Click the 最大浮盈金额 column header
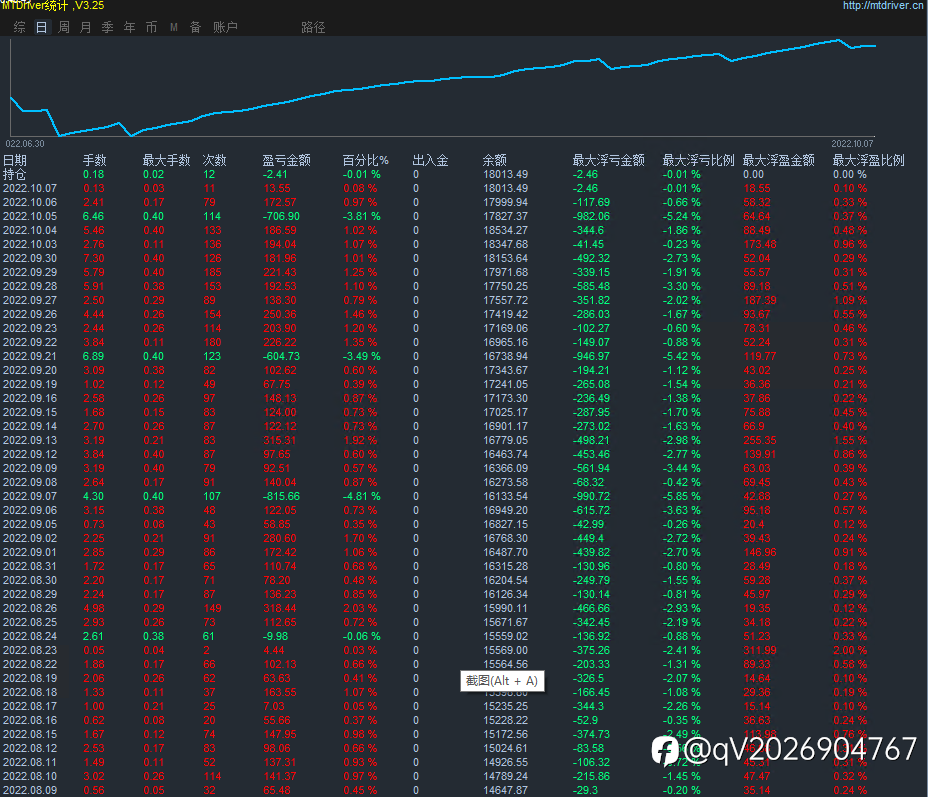The height and width of the screenshot is (797, 928). click(x=778, y=160)
